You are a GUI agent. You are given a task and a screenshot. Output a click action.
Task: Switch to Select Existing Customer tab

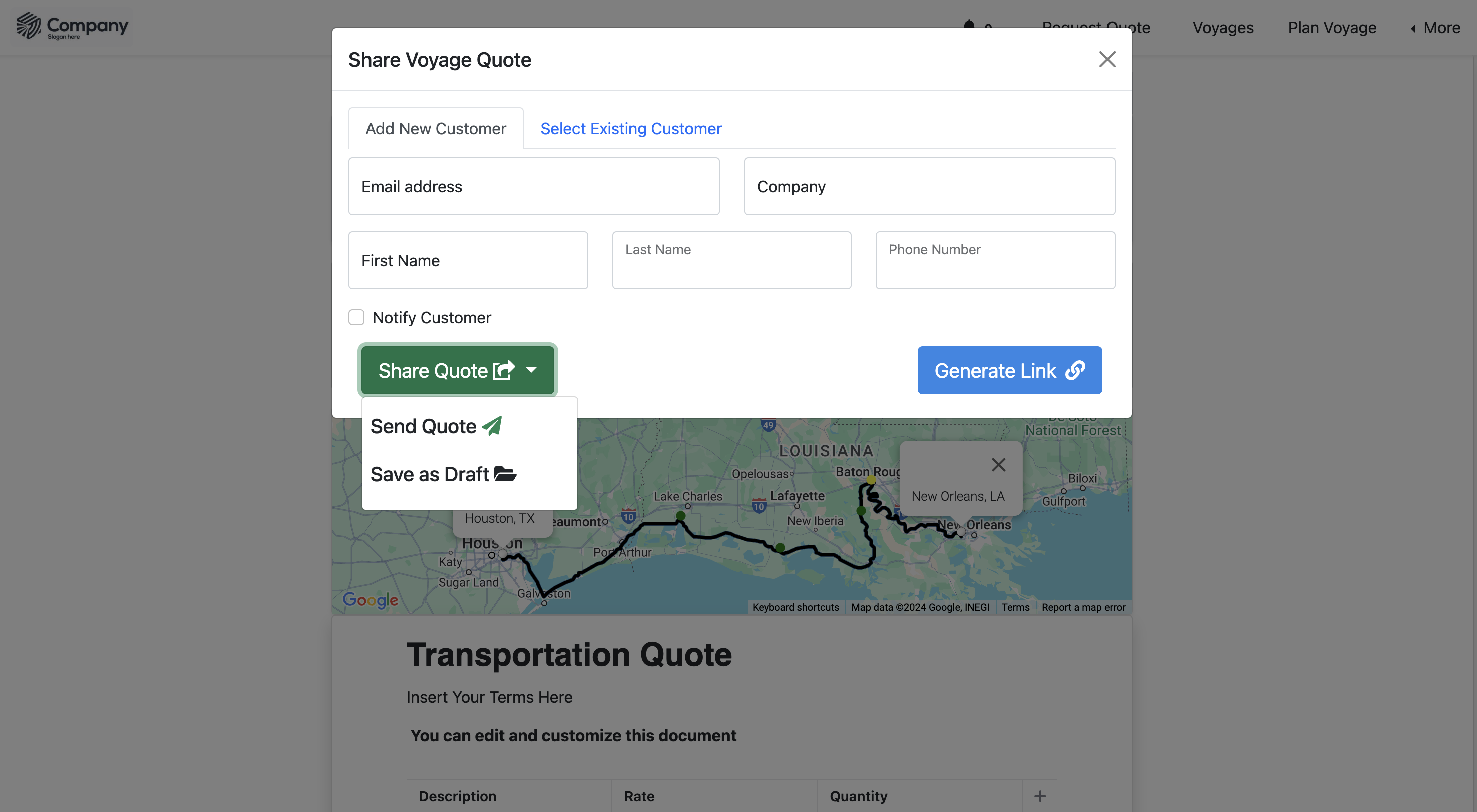(631, 129)
